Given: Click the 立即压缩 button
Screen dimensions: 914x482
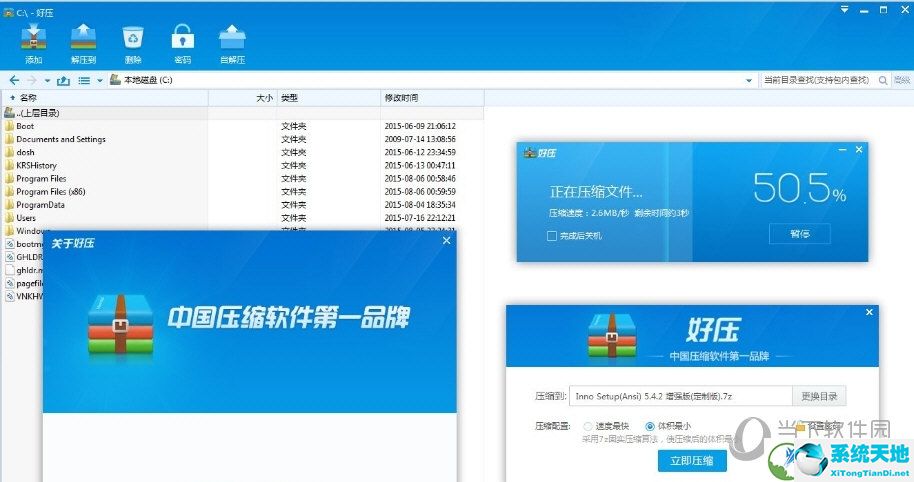Looking at the screenshot, I should coord(692,460).
